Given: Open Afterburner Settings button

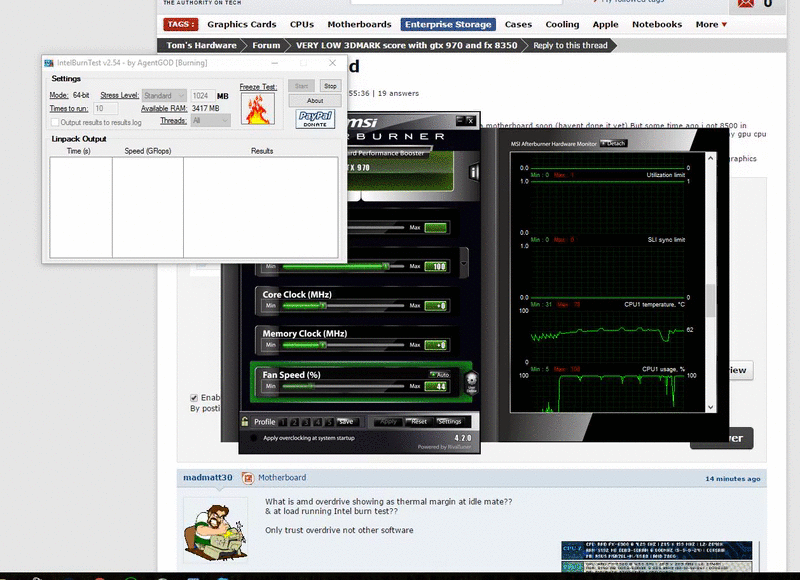Looking at the screenshot, I should click(x=449, y=422).
